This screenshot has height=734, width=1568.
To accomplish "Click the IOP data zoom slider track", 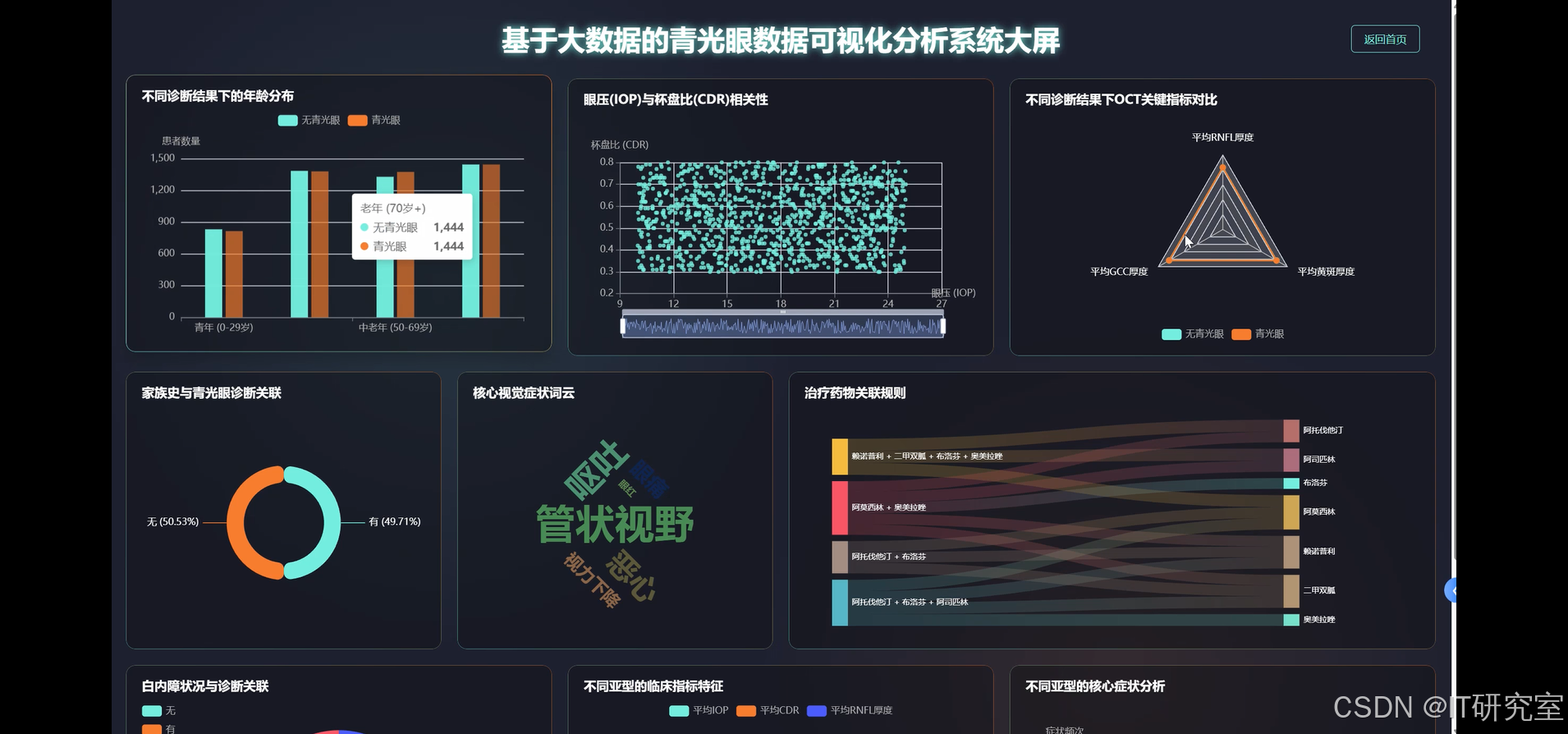I will tap(783, 326).
